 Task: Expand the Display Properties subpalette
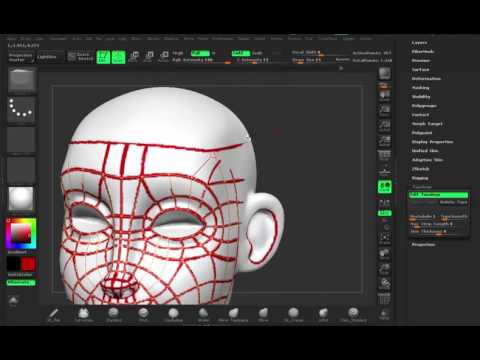(432, 142)
